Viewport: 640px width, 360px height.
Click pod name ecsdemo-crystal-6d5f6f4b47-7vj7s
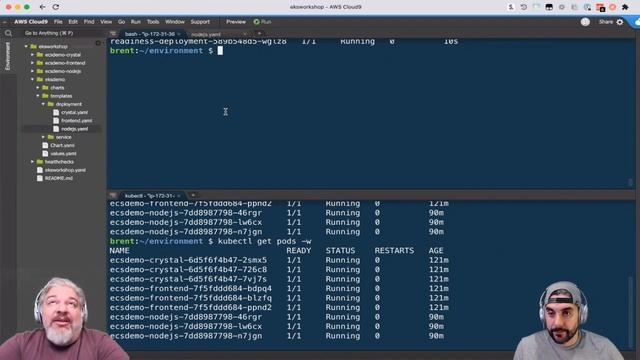pyautogui.click(x=188, y=279)
